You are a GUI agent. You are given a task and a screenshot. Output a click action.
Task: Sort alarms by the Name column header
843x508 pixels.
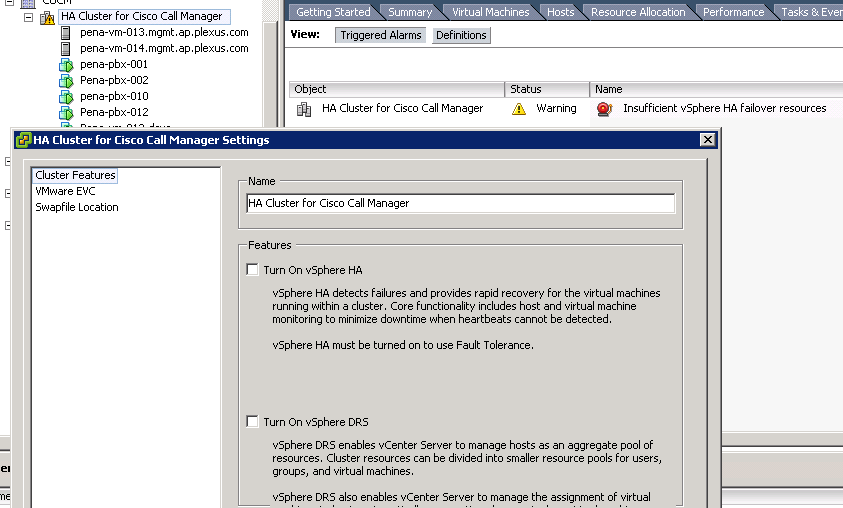pos(716,89)
